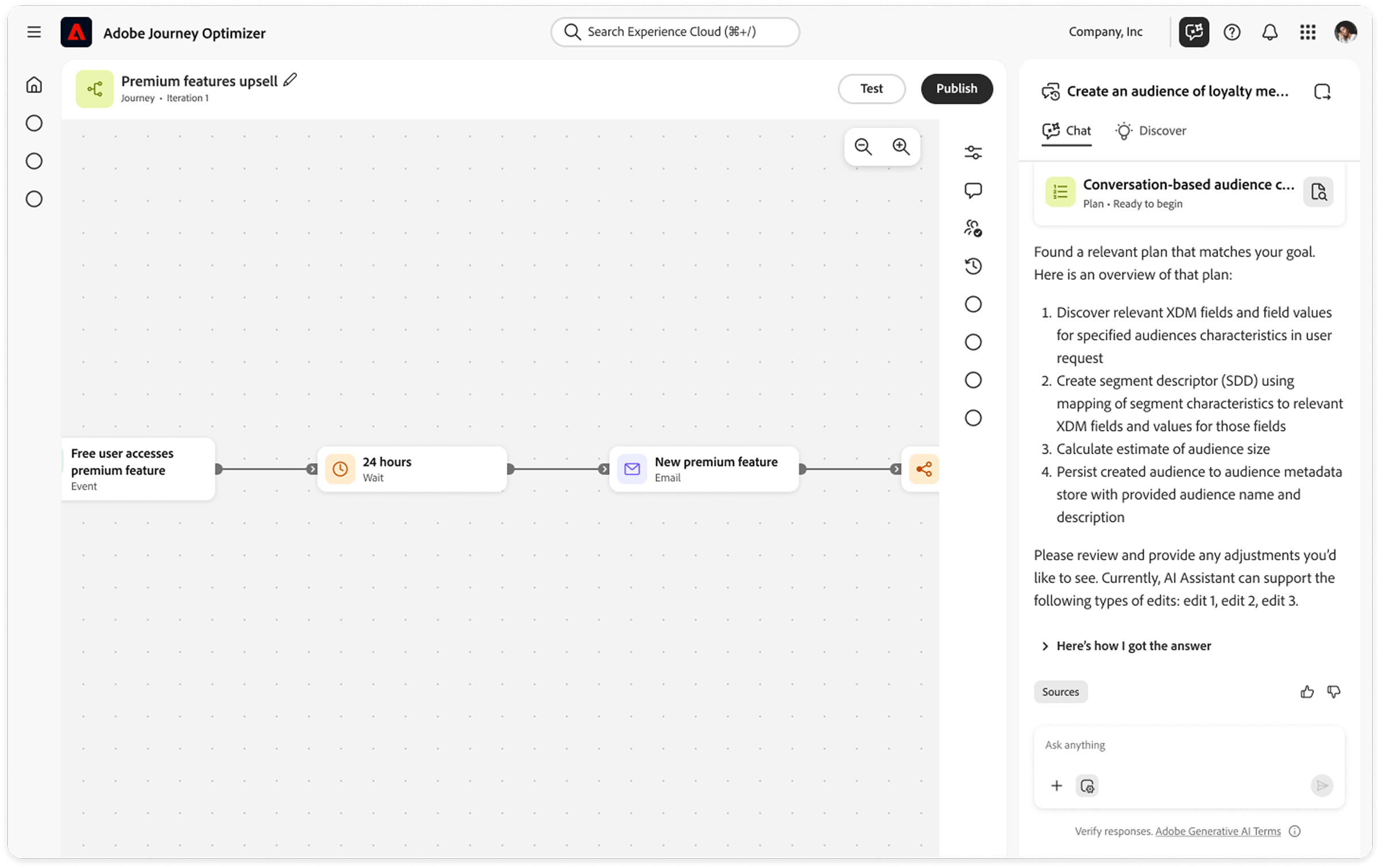The image size is (1380, 868).
Task: Click the green journey icon beside the title
Action: click(x=95, y=89)
